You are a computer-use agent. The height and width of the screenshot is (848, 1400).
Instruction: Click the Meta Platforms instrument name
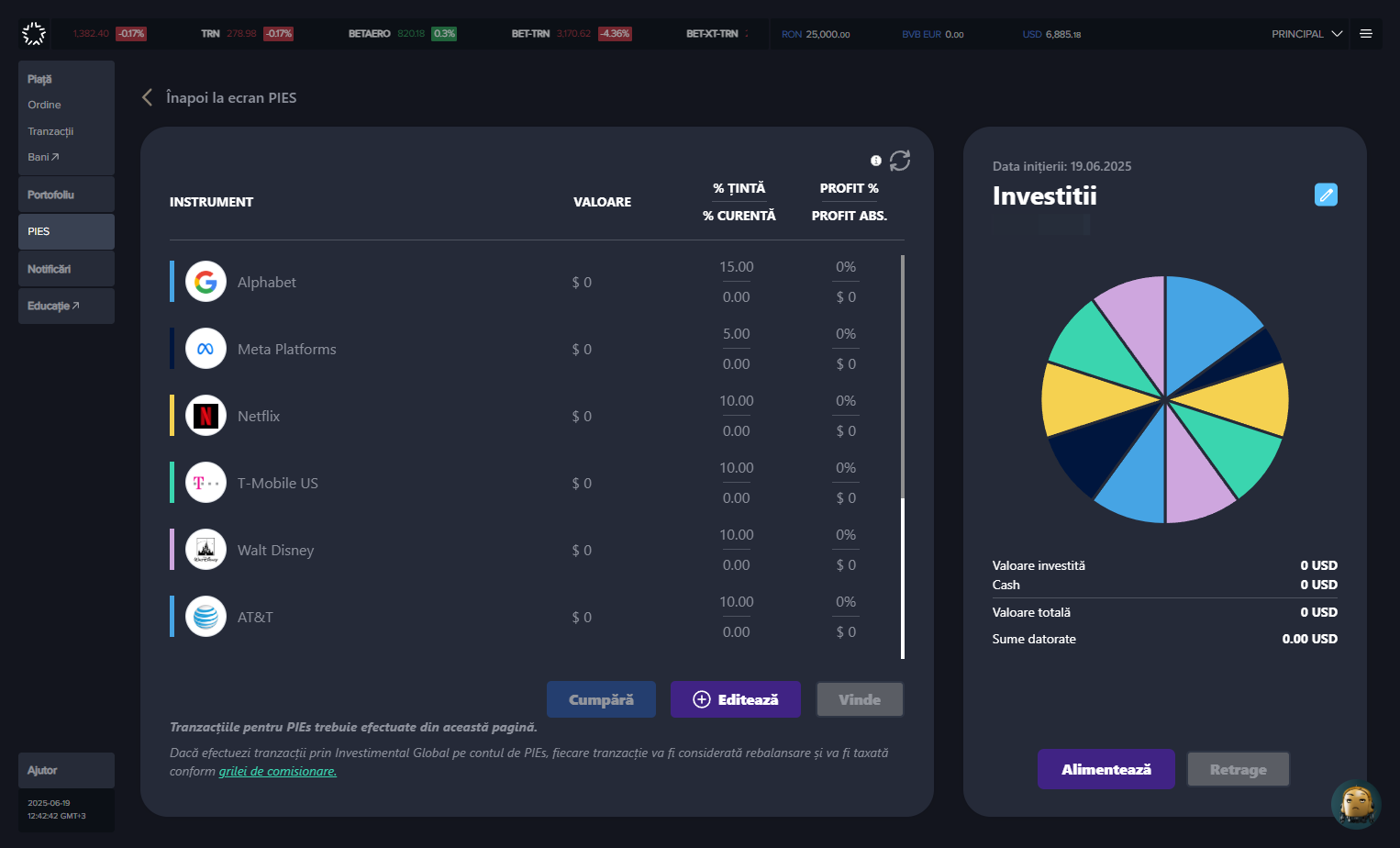(287, 349)
